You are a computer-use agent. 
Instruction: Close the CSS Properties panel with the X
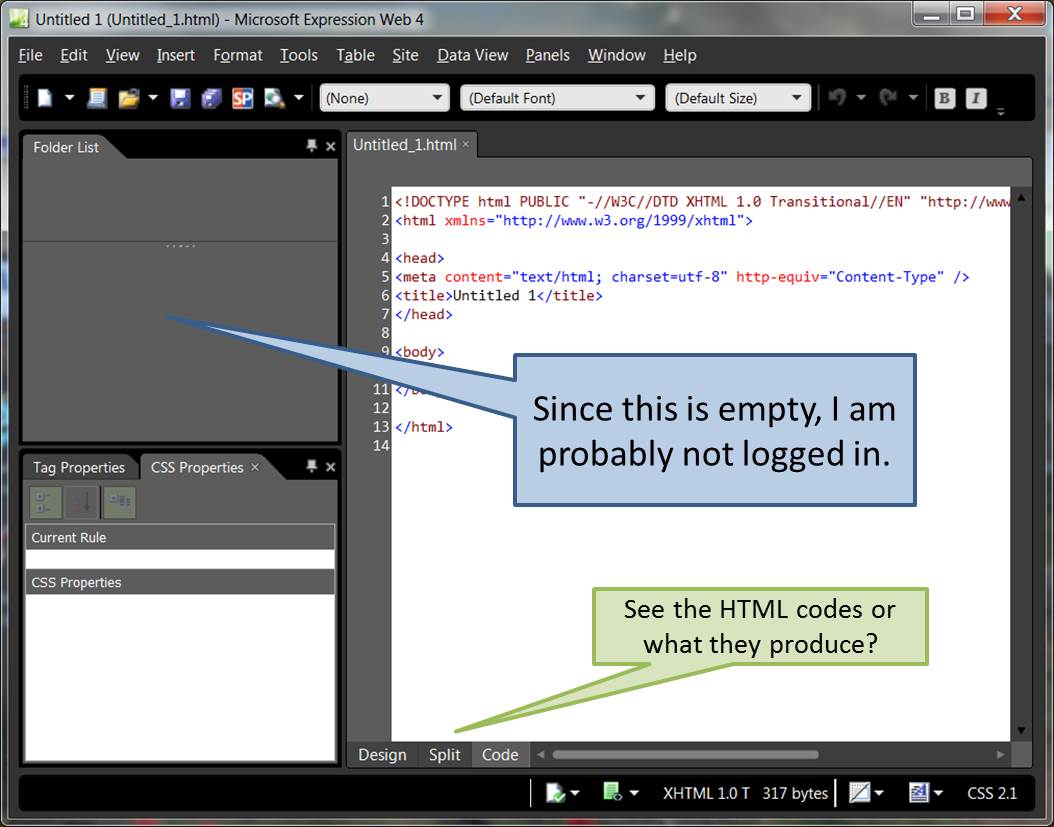(331, 467)
